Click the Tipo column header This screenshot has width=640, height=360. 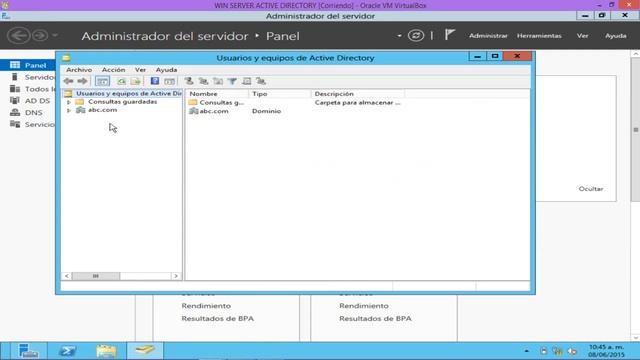coord(280,94)
